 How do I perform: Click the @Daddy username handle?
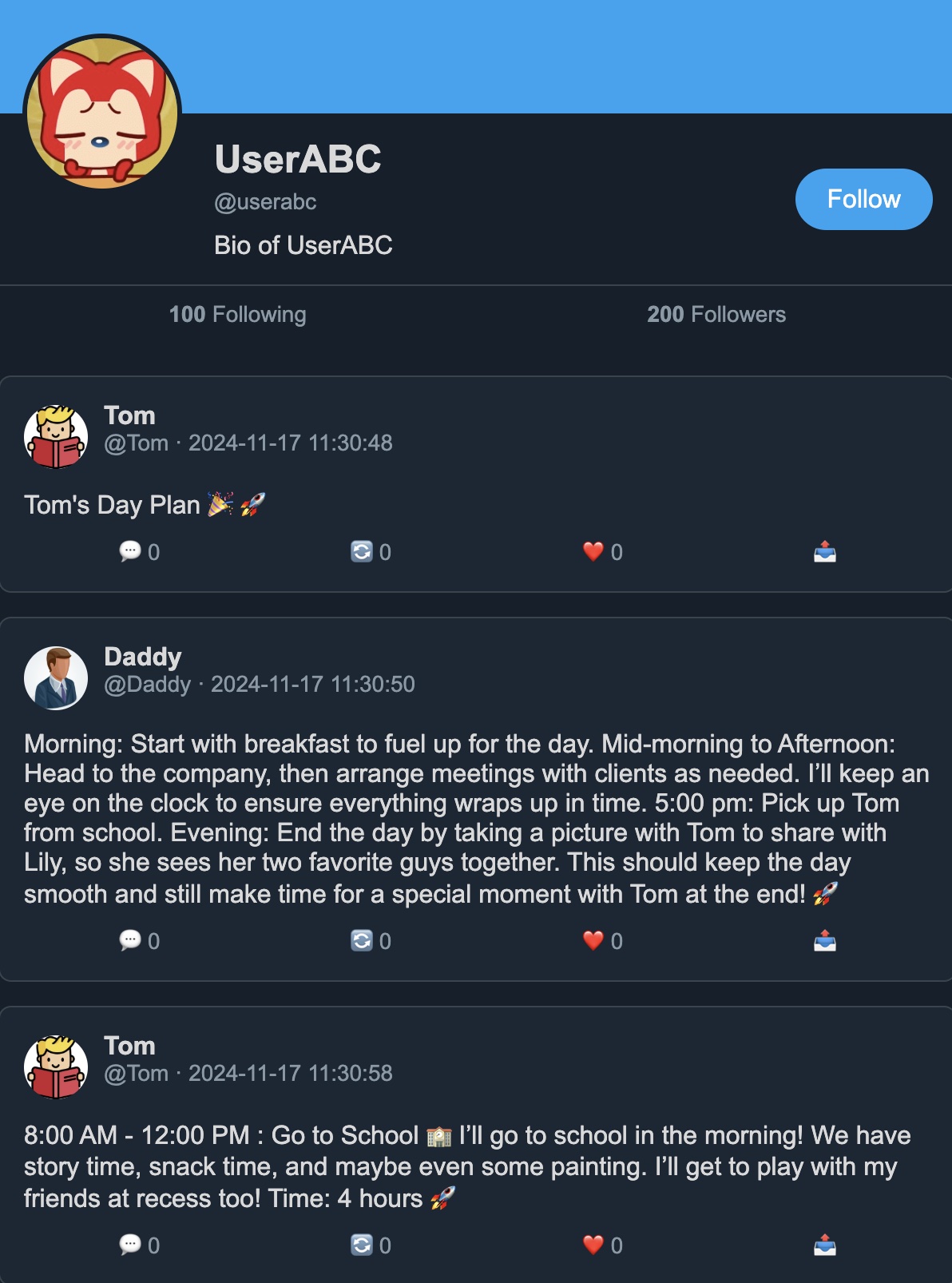pos(148,684)
